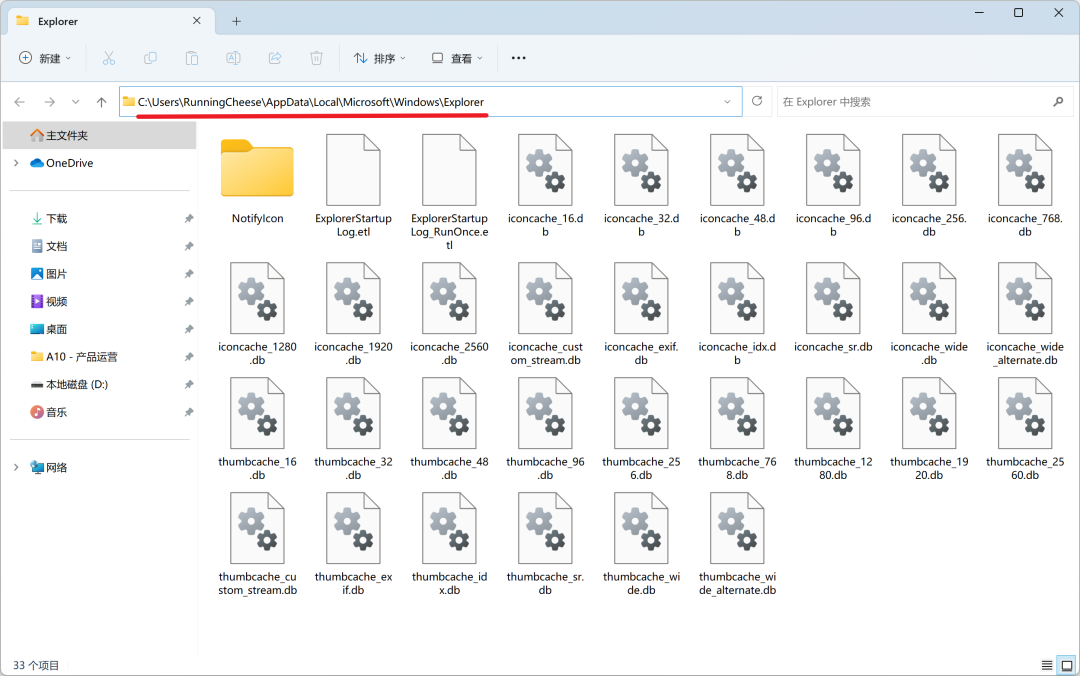Click the address bar path field
The image size is (1080, 676).
click(x=430, y=102)
